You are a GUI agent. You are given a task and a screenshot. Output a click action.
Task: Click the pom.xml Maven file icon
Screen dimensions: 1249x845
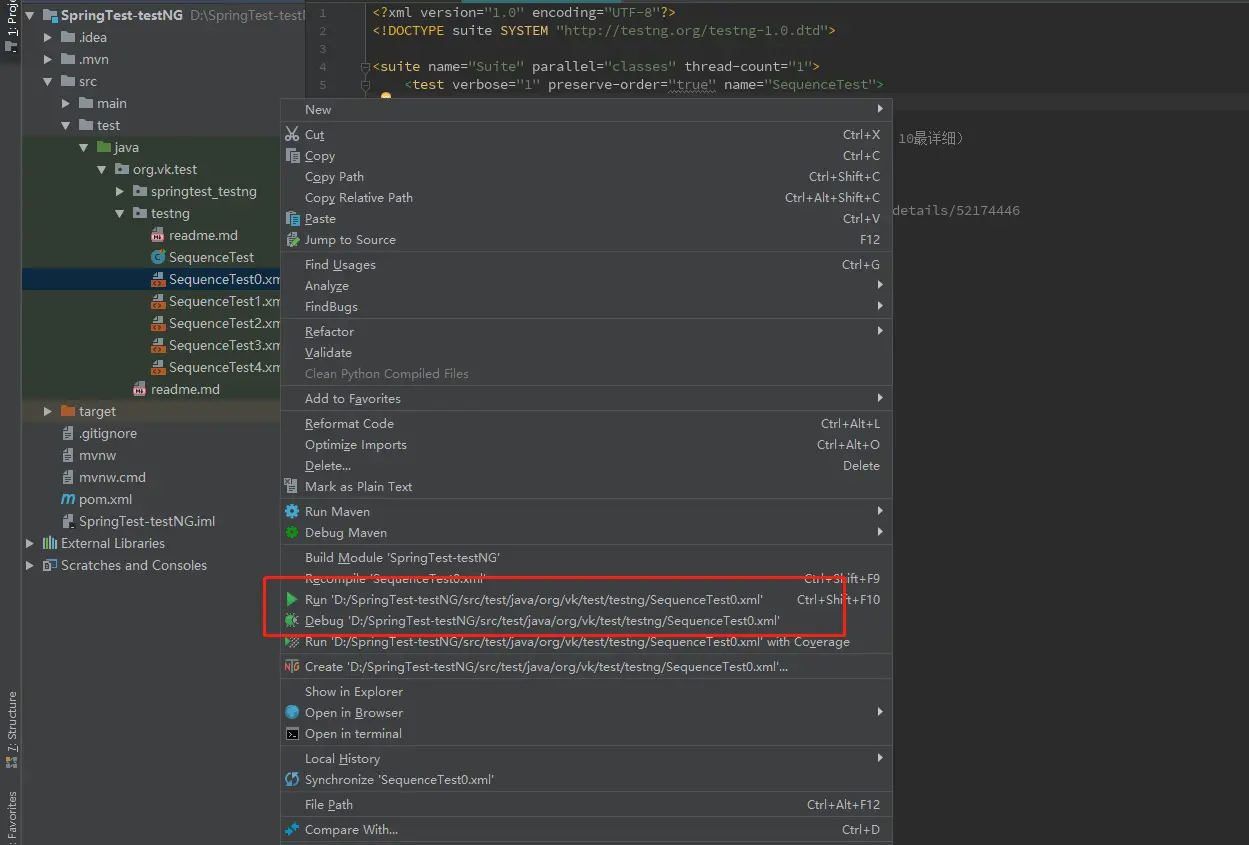pyautogui.click(x=68, y=499)
